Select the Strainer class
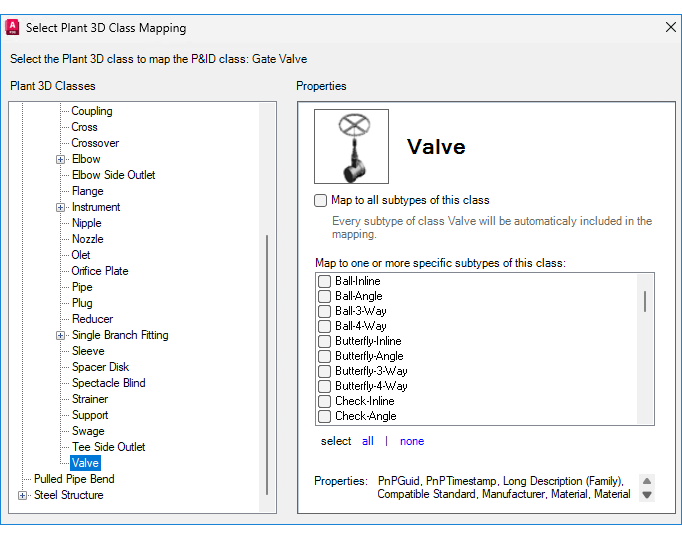 (x=90, y=399)
